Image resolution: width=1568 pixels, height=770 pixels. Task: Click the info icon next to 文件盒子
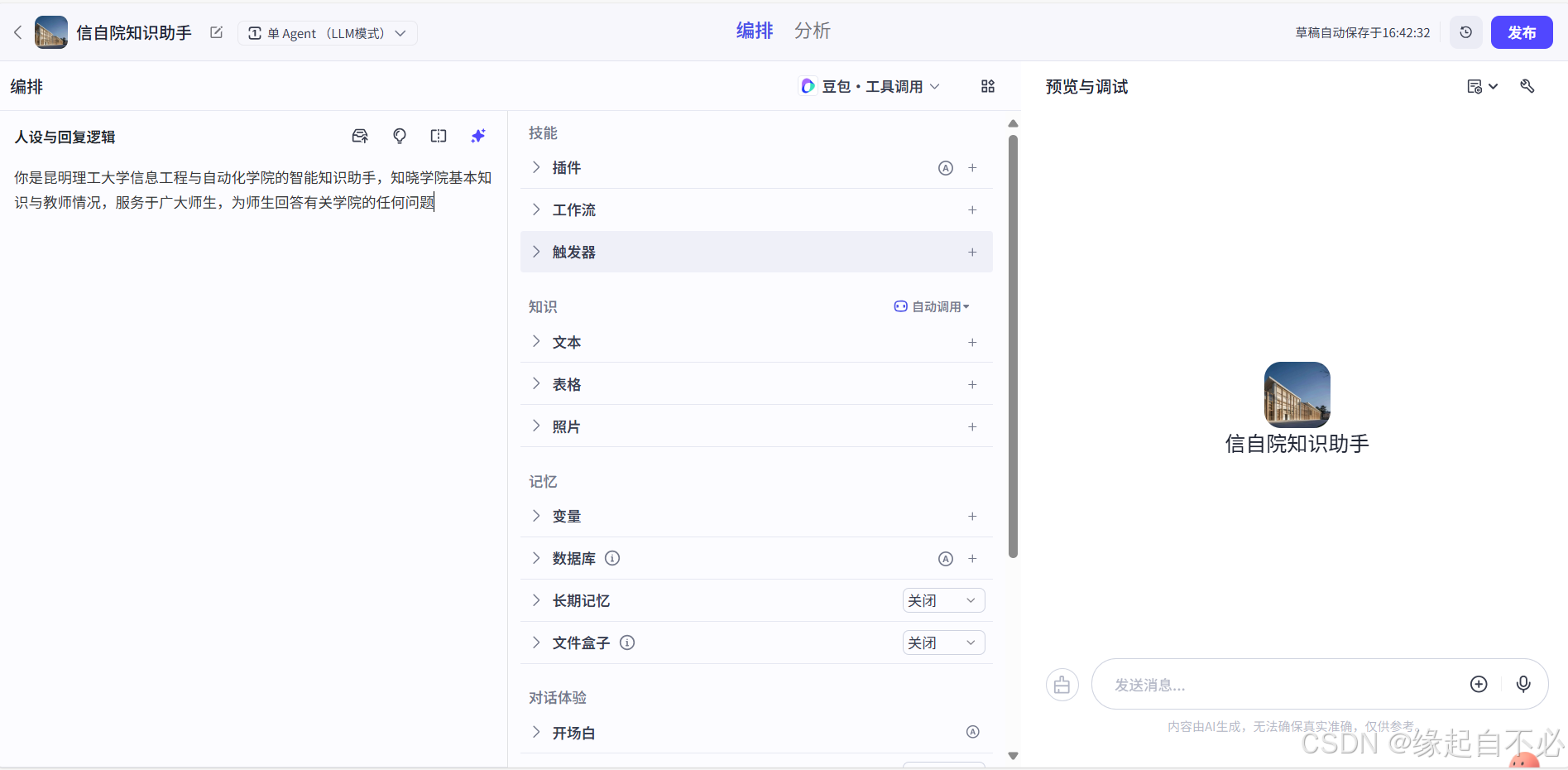tap(627, 642)
